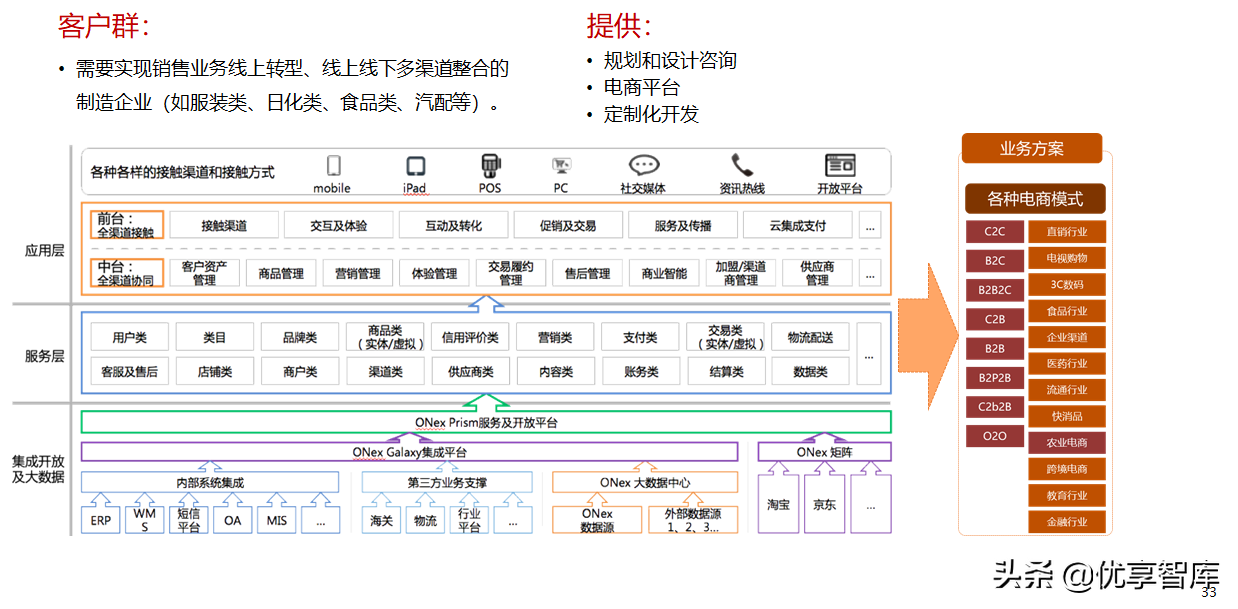Image resolution: width=1238 pixels, height=609 pixels.
Task: Click the 售后管理 box
Action: pyautogui.click(x=588, y=273)
